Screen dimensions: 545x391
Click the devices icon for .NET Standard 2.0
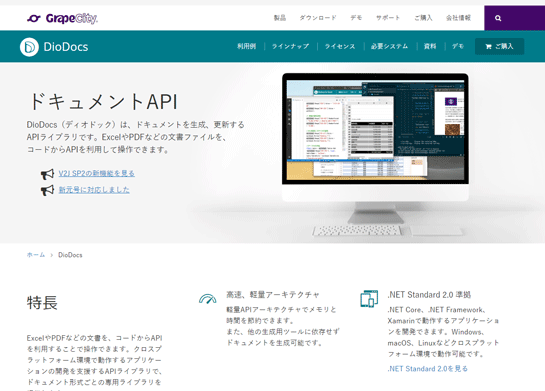[x=369, y=299]
